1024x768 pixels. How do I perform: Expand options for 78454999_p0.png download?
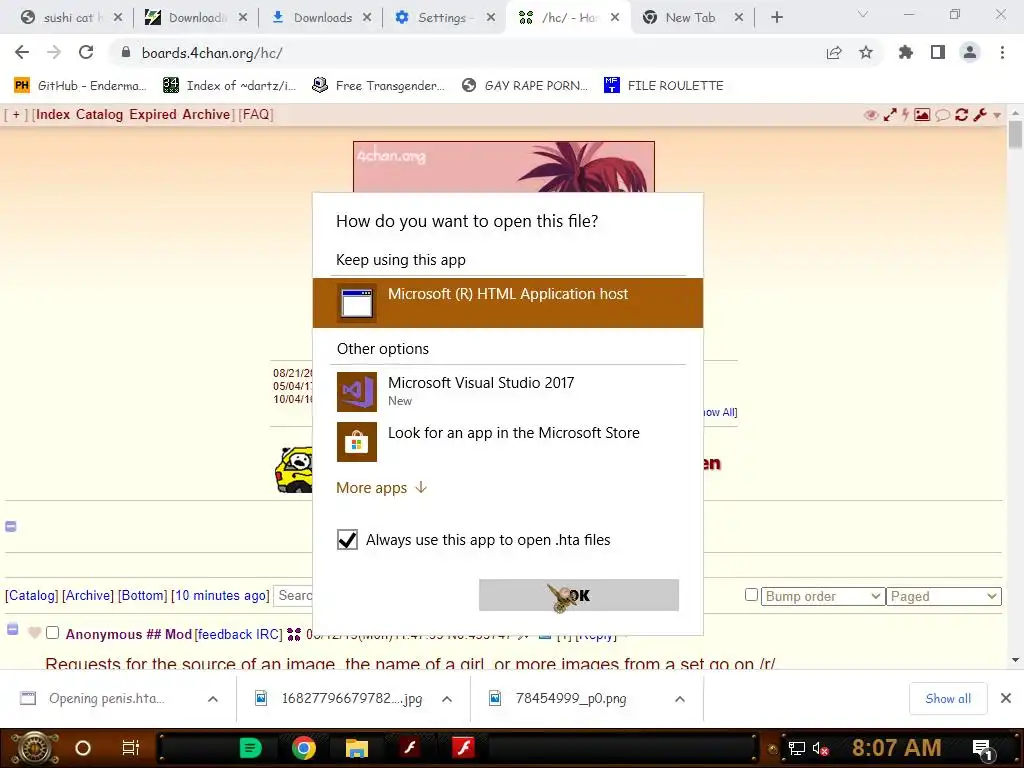680,699
